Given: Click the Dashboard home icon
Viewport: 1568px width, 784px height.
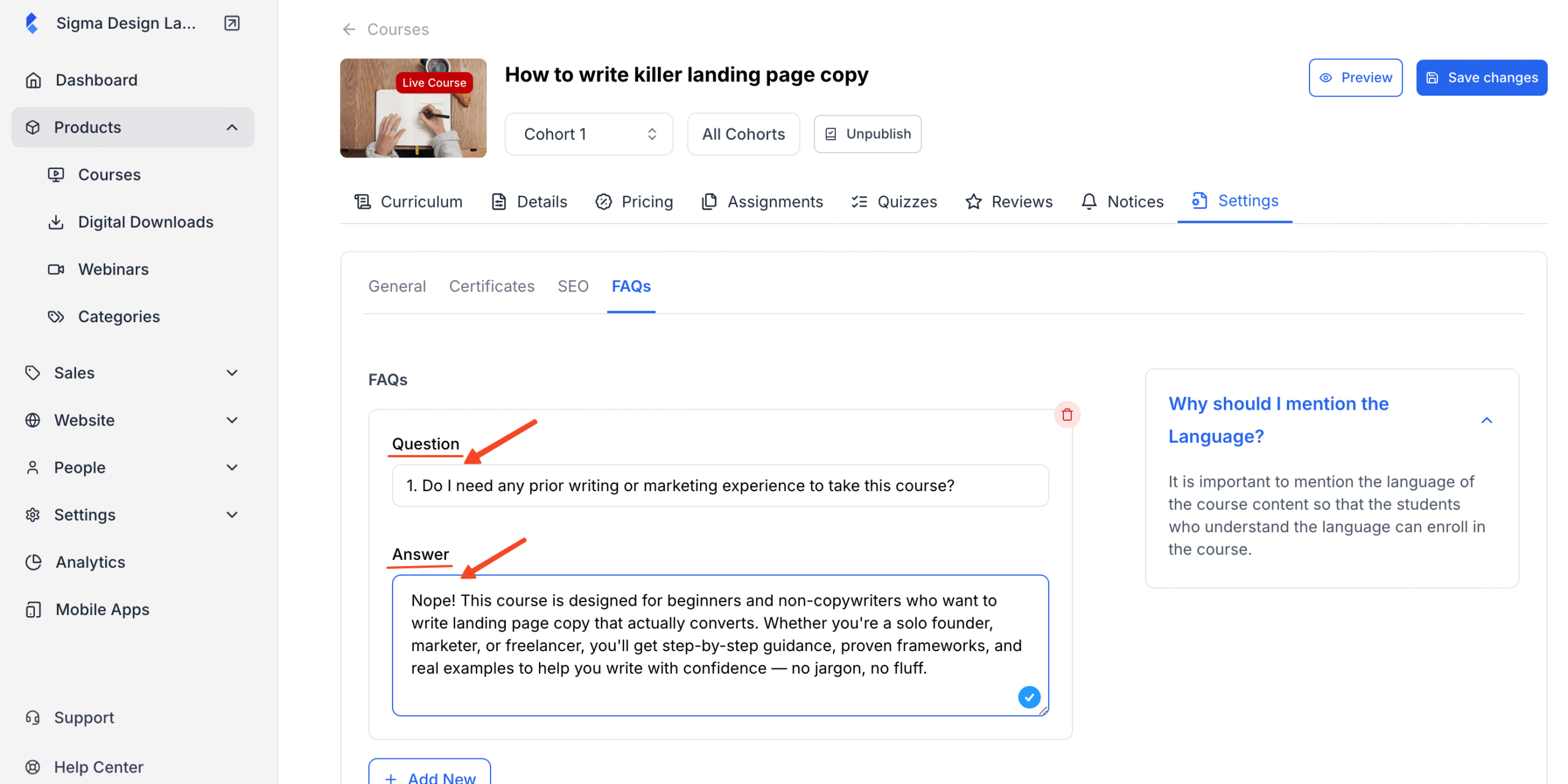Looking at the screenshot, I should 34,80.
